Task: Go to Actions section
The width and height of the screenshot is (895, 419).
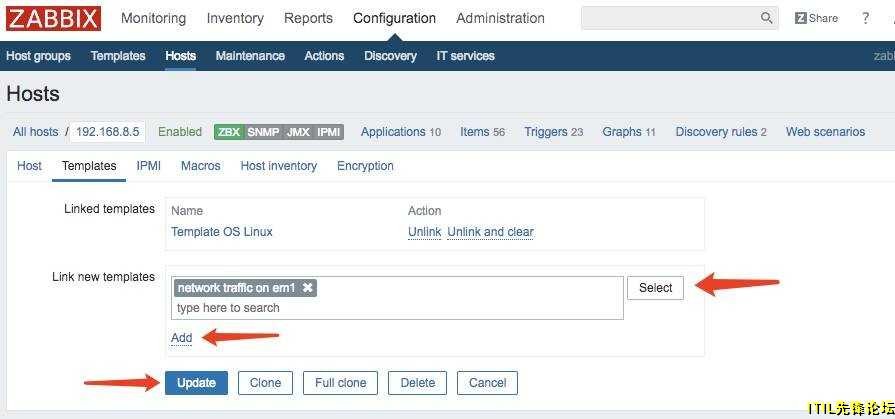Action: (x=324, y=56)
